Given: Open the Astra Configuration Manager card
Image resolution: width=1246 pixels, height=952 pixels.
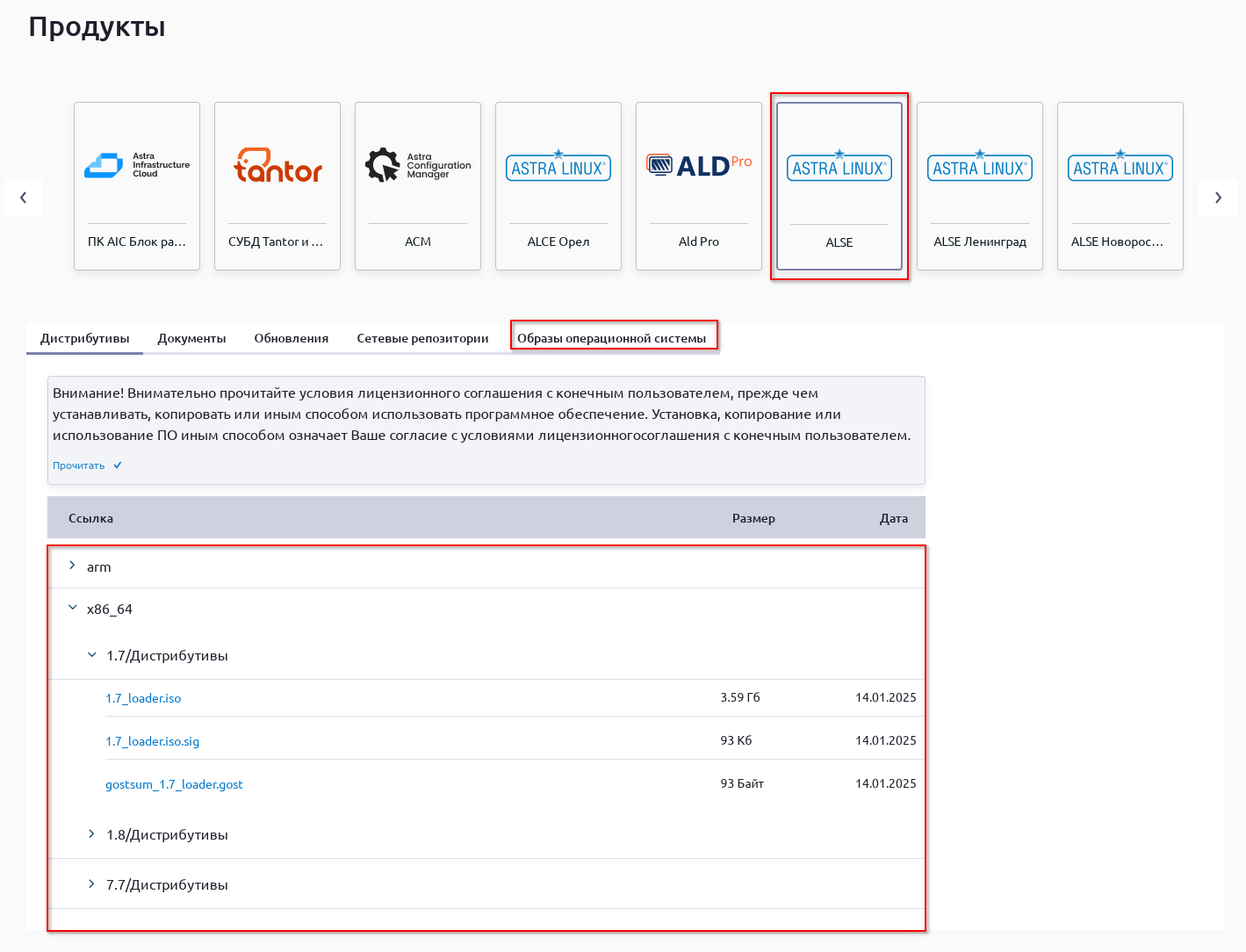Looking at the screenshot, I should 418,186.
